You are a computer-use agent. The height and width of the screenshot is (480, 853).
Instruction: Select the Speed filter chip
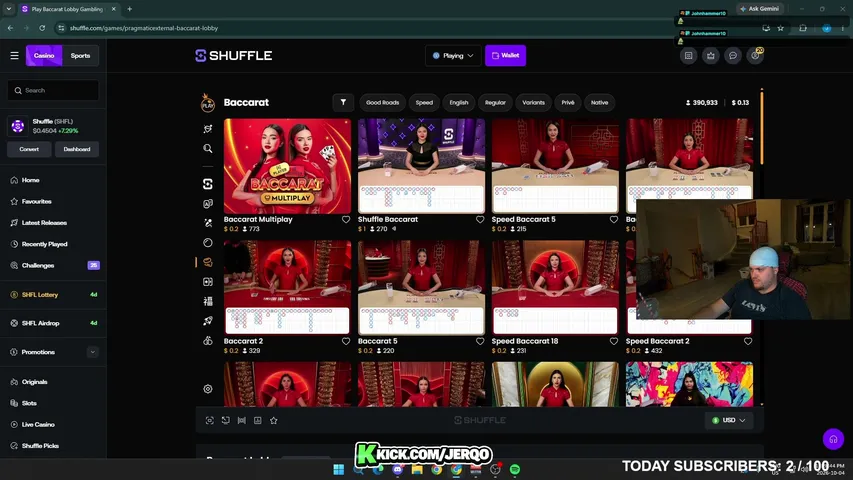tap(424, 102)
